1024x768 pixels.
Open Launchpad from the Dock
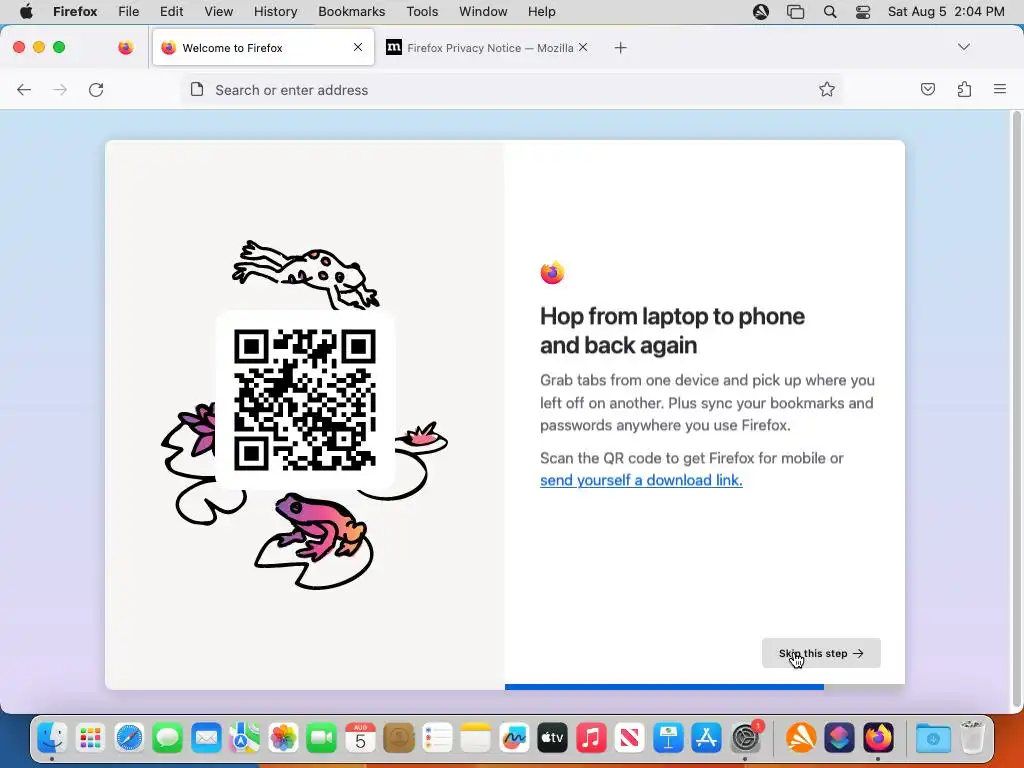pyautogui.click(x=90, y=738)
